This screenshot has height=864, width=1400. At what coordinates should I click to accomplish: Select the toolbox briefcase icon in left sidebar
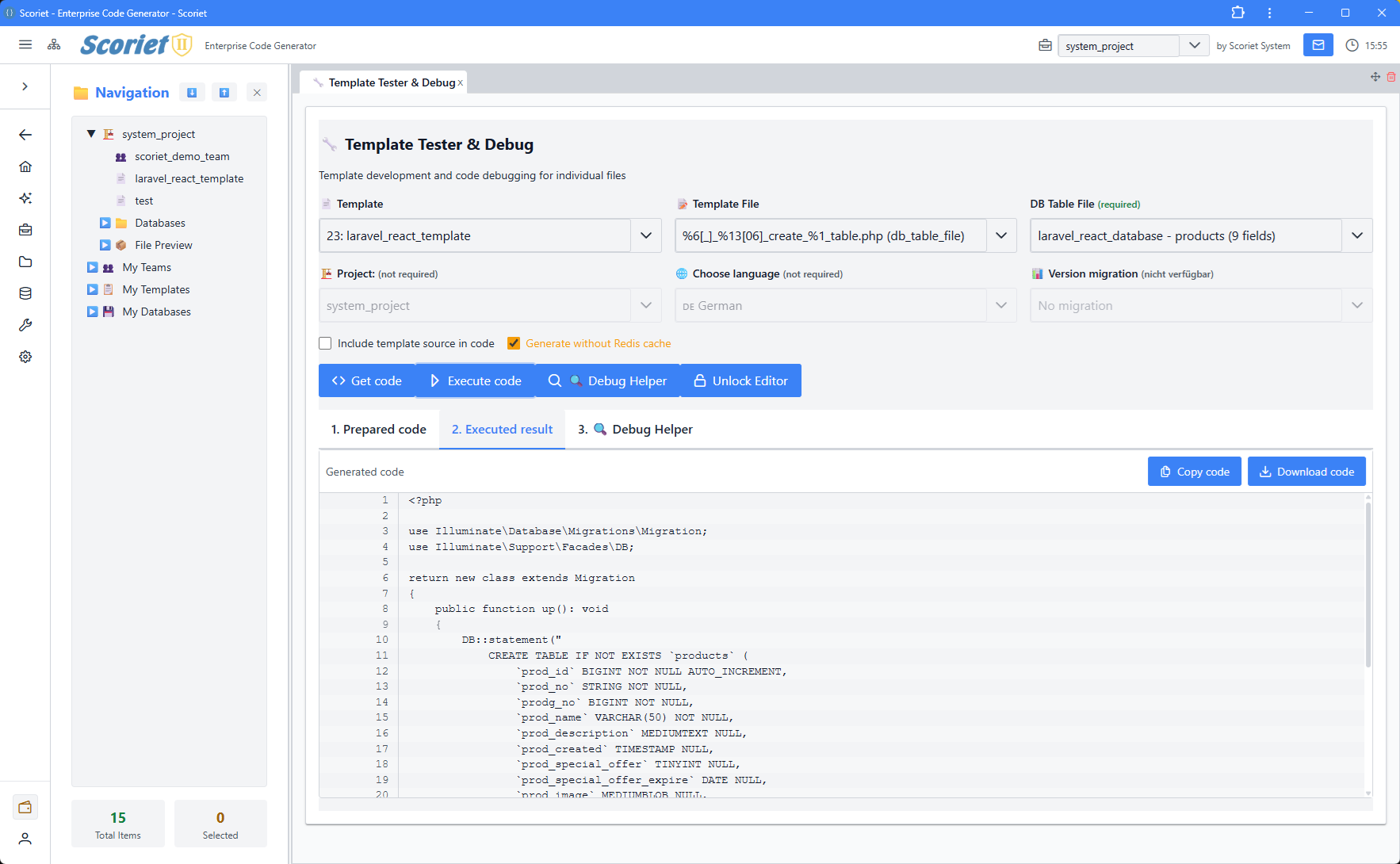25,230
